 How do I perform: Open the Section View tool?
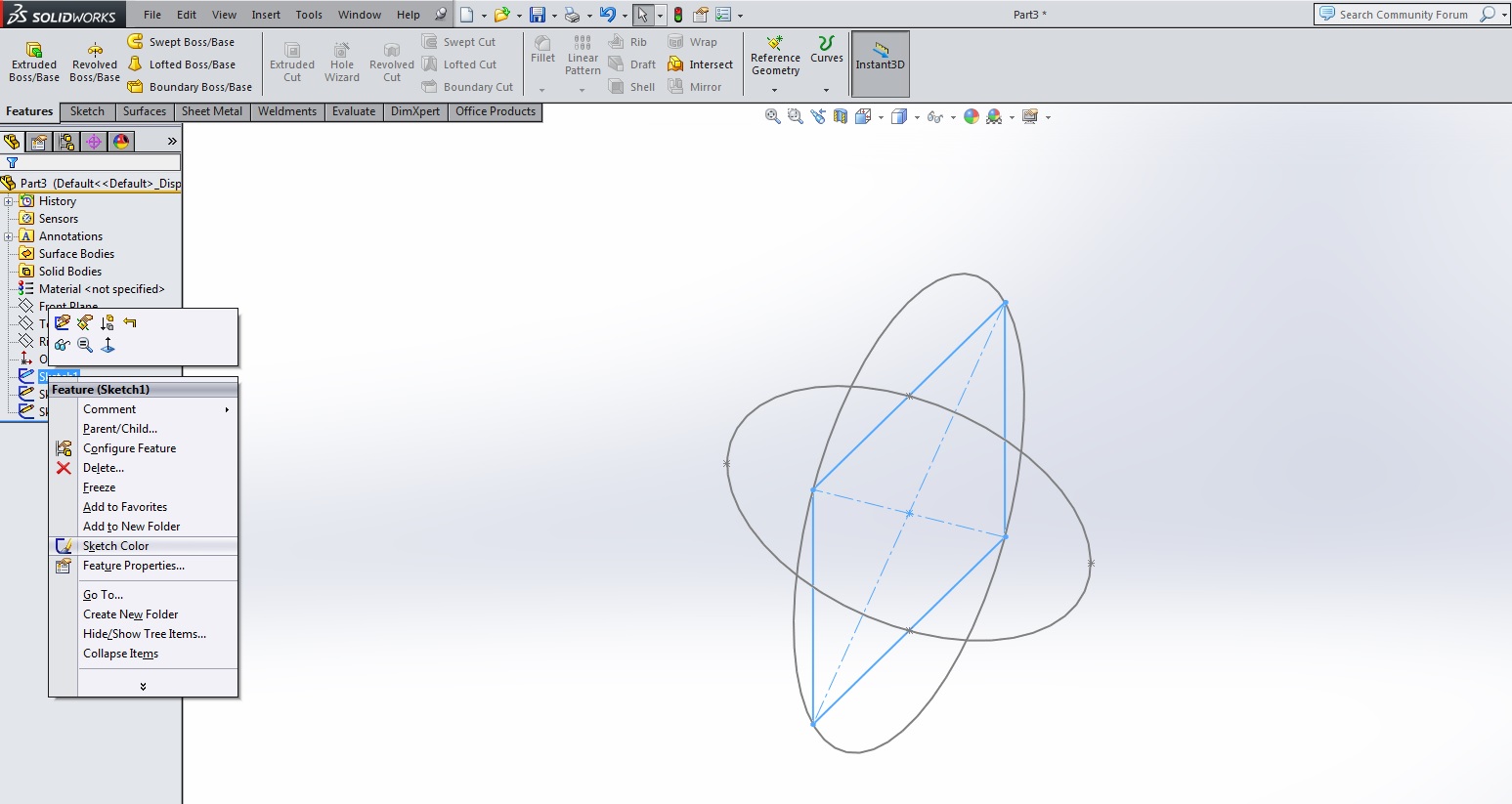coord(840,116)
